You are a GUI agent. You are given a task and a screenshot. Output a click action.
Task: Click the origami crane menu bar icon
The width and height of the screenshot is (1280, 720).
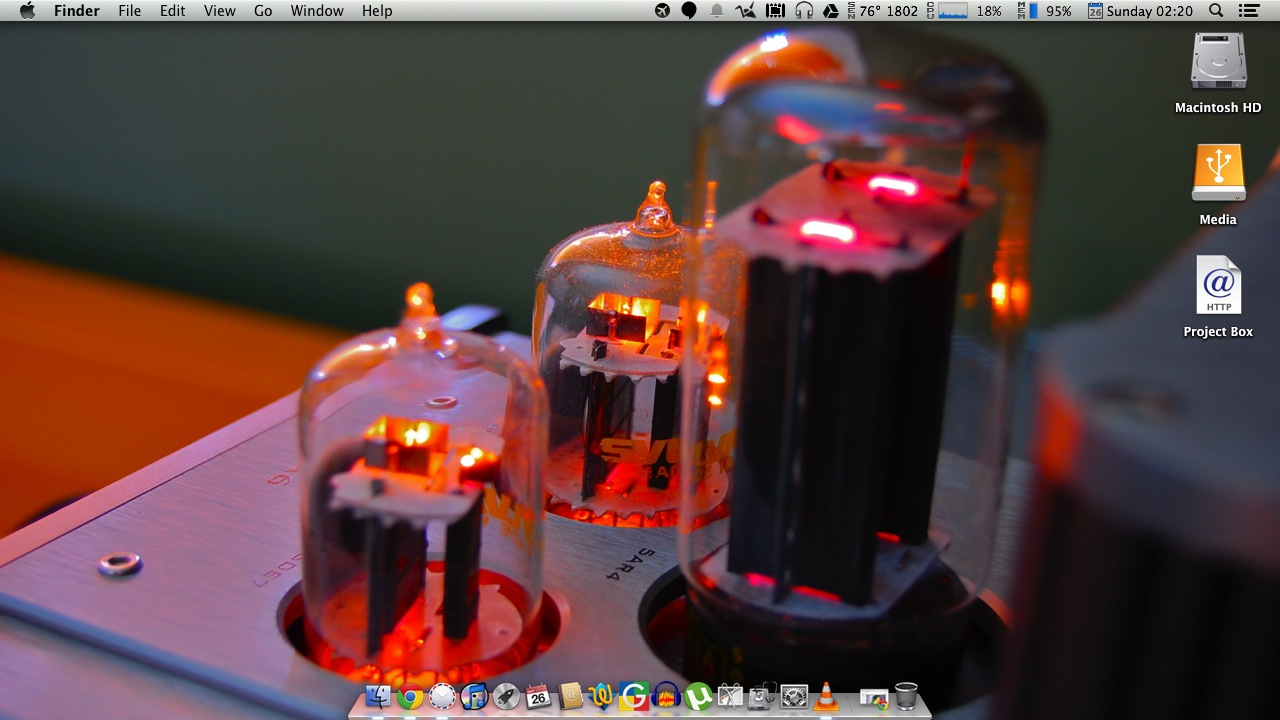click(x=746, y=11)
